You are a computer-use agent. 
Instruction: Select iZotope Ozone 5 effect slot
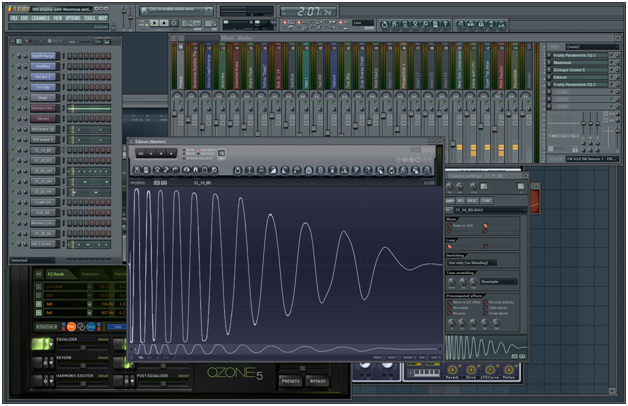[580, 70]
